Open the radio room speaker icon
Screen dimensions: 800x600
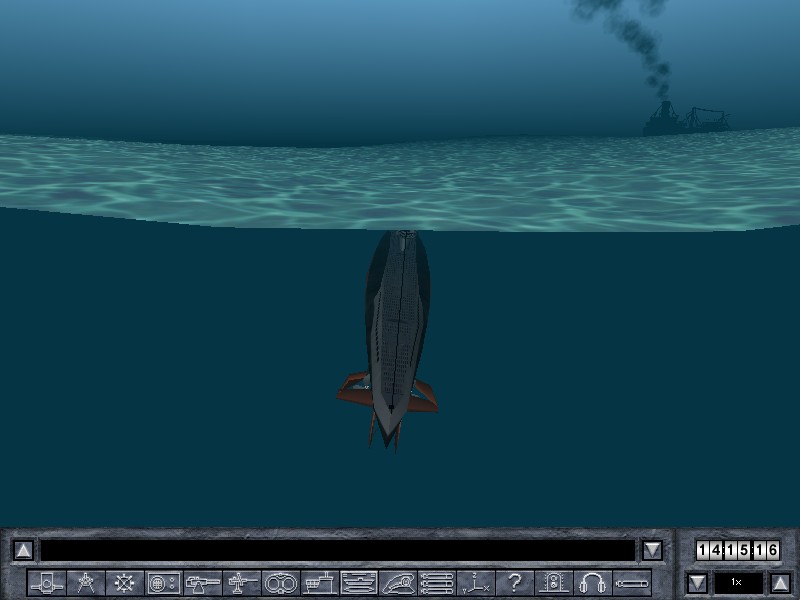554,583
